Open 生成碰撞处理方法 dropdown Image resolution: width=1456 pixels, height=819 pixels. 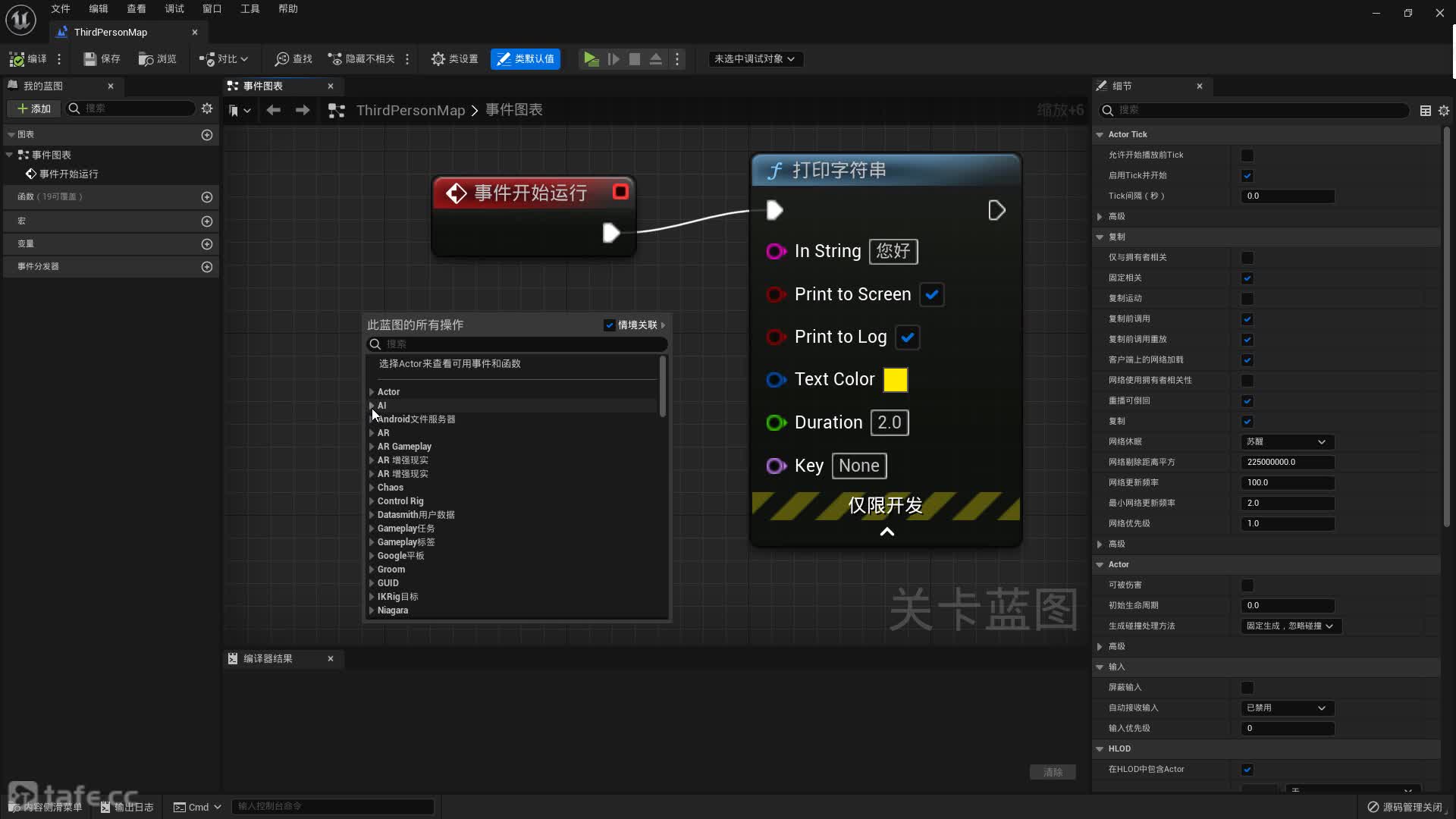click(x=1291, y=626)
